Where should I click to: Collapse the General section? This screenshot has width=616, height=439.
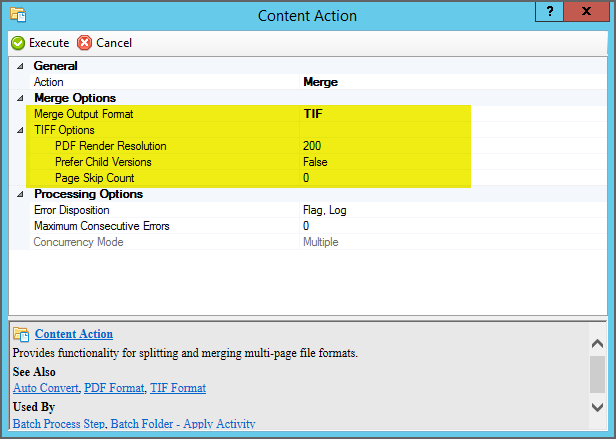coord(20,66)
